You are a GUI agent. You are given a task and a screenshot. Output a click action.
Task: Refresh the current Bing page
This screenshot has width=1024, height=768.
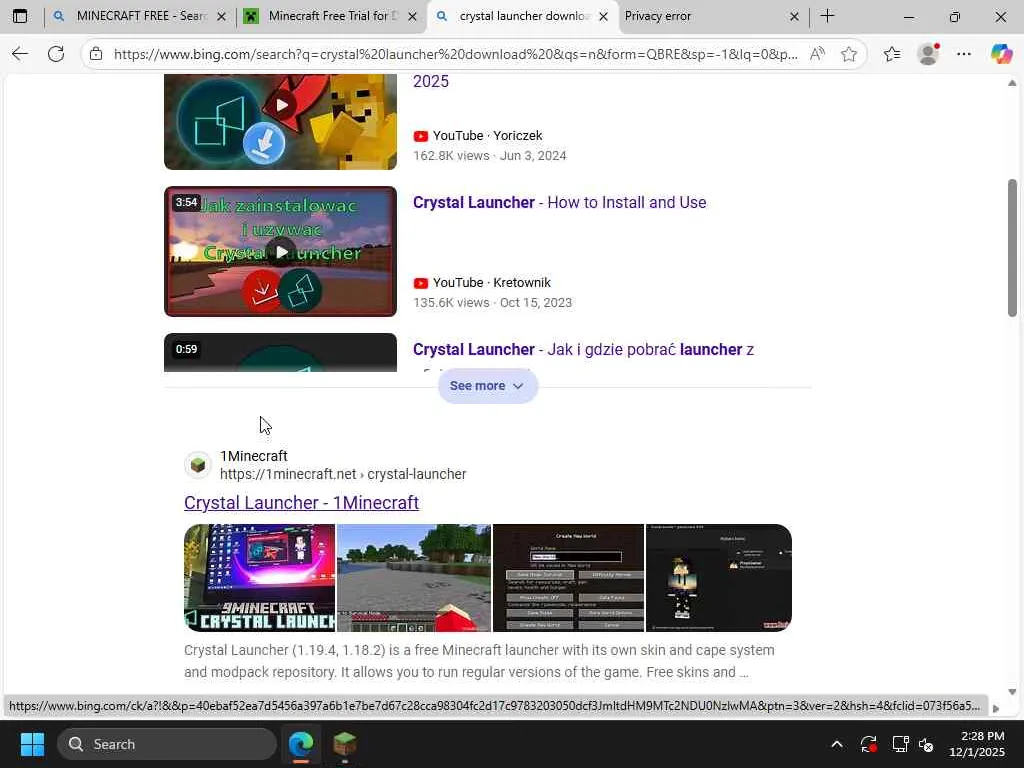pos(56,54)
